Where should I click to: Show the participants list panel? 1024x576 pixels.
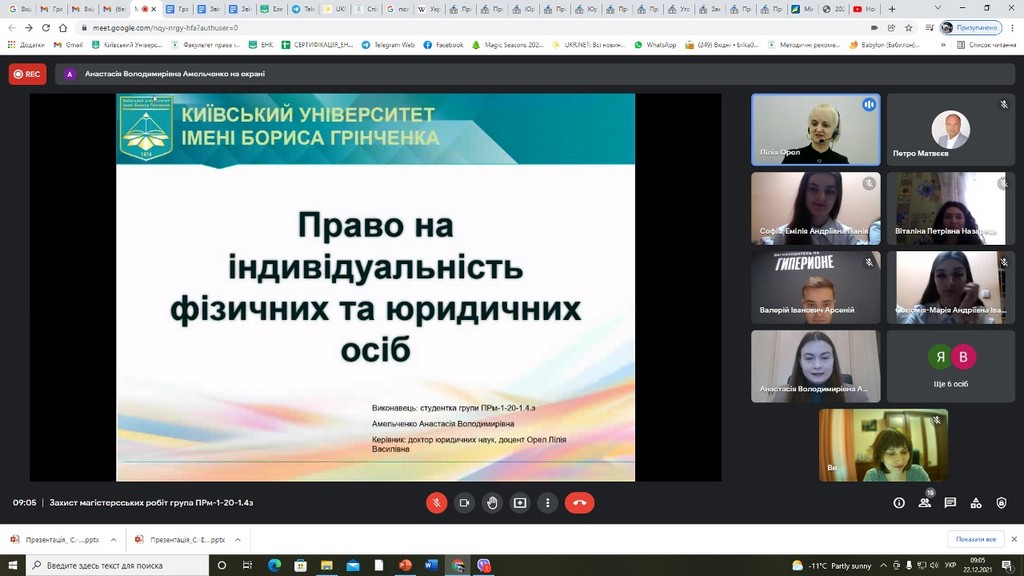click(925, 503)
